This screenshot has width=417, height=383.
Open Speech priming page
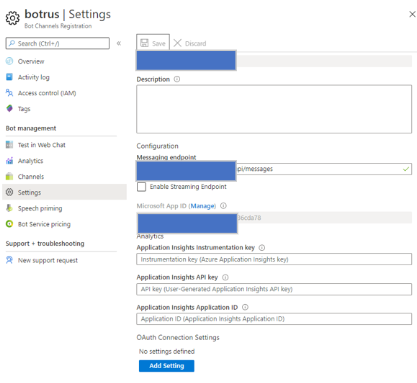40,208
